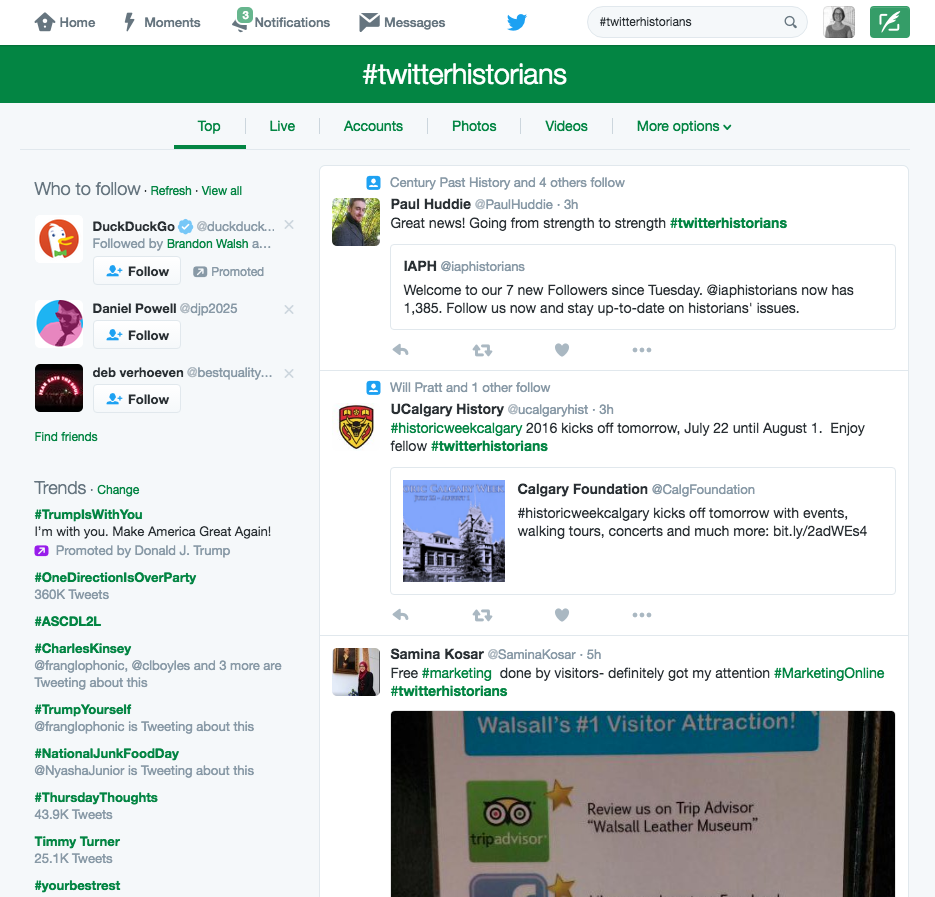The image size is (935, 897).
Task: Open Messages envelope icon
Action: (x=369, y=22)
